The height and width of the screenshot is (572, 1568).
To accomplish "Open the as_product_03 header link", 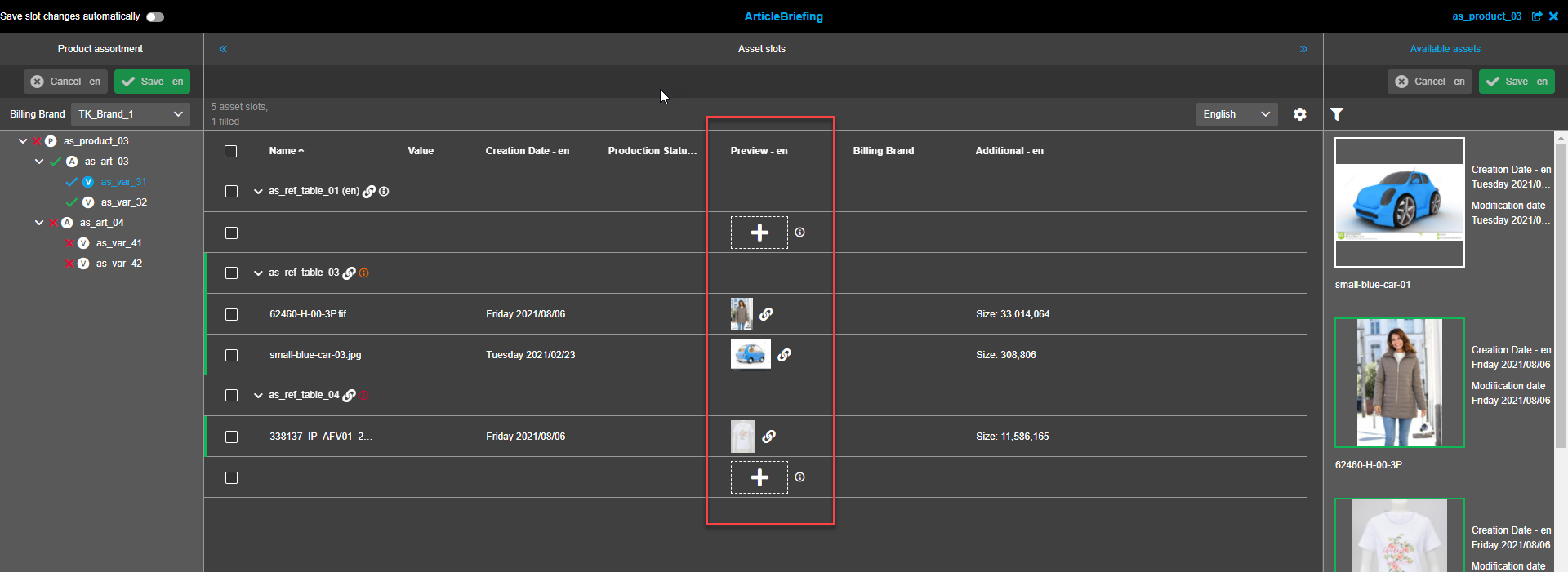I will coord(1487,16).
